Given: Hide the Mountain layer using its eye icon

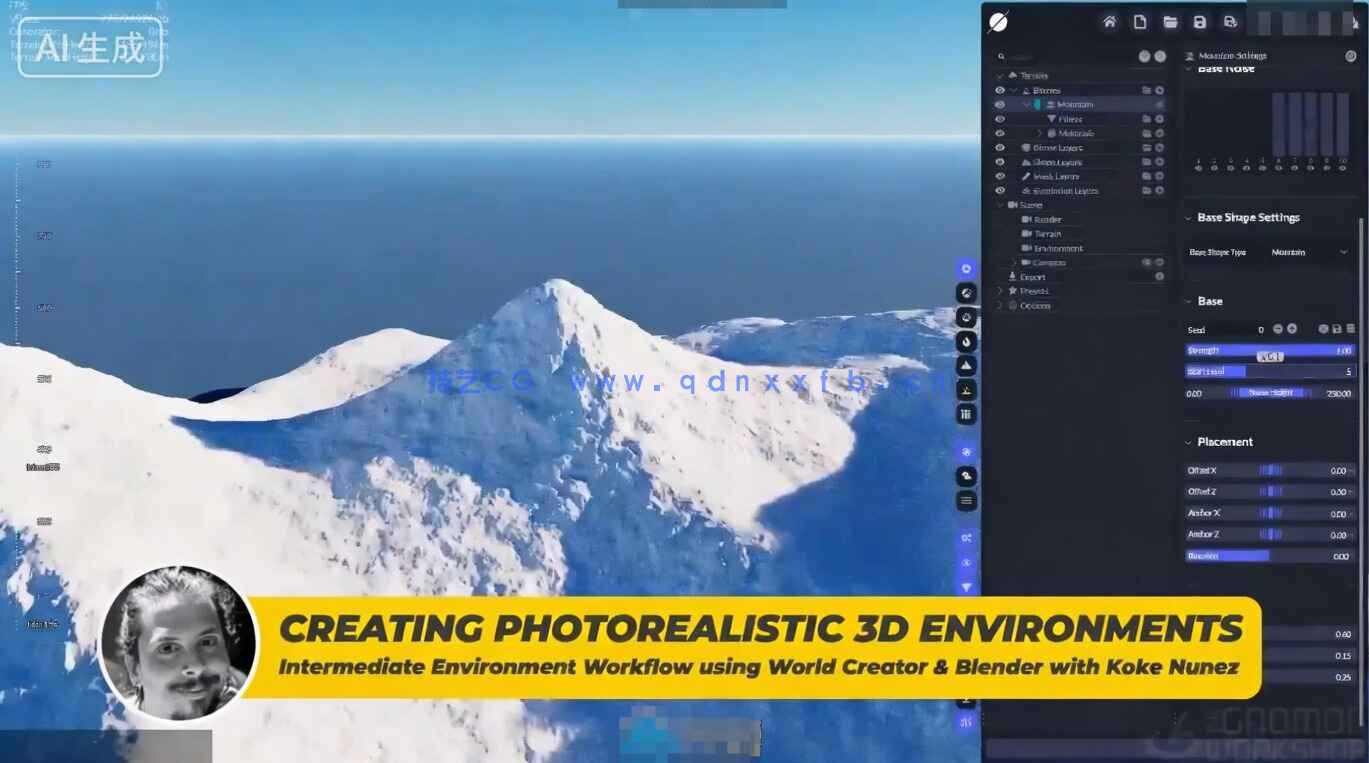Looking at the screenshot, I should point(1000,104).
